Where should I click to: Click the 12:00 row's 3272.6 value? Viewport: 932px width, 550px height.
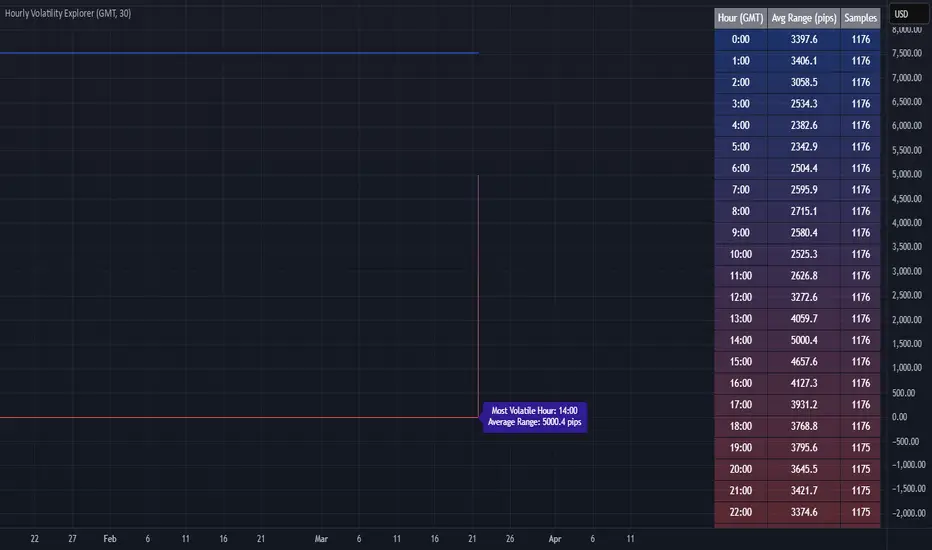[x=804, y=297]
